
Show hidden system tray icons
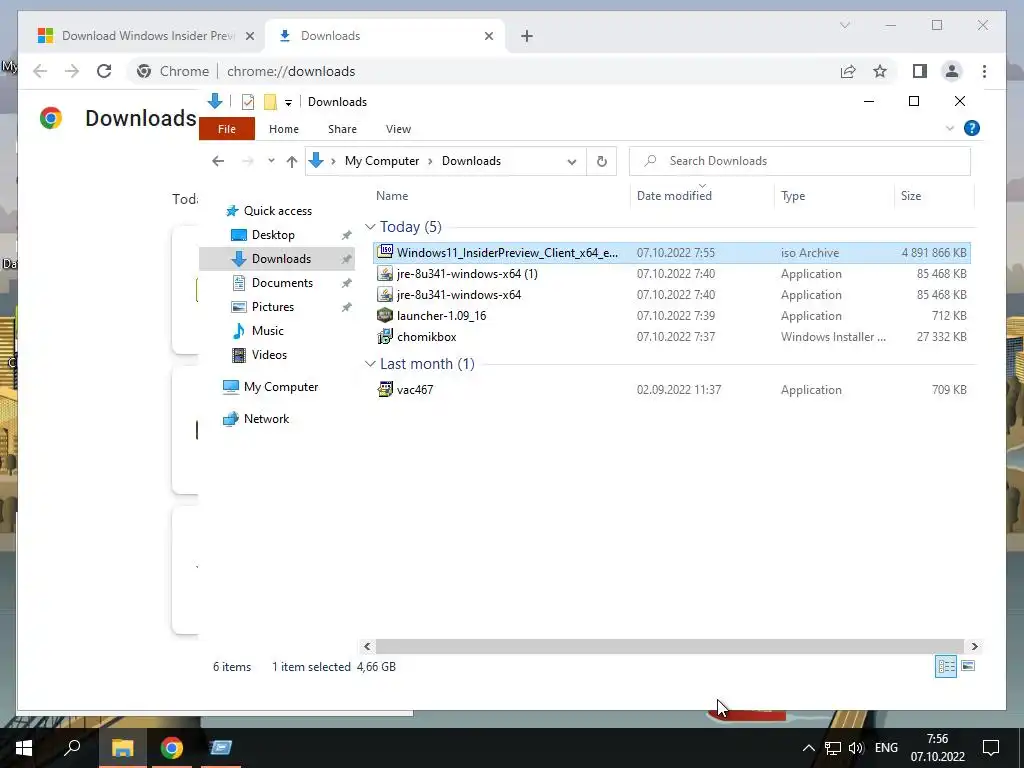[808, 748]
